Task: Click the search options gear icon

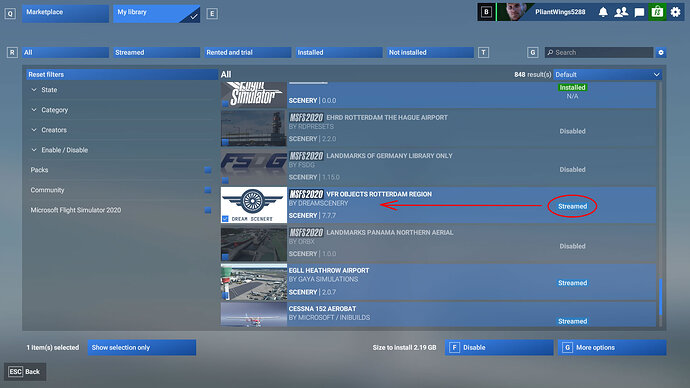Action: (x=661, y=52)
